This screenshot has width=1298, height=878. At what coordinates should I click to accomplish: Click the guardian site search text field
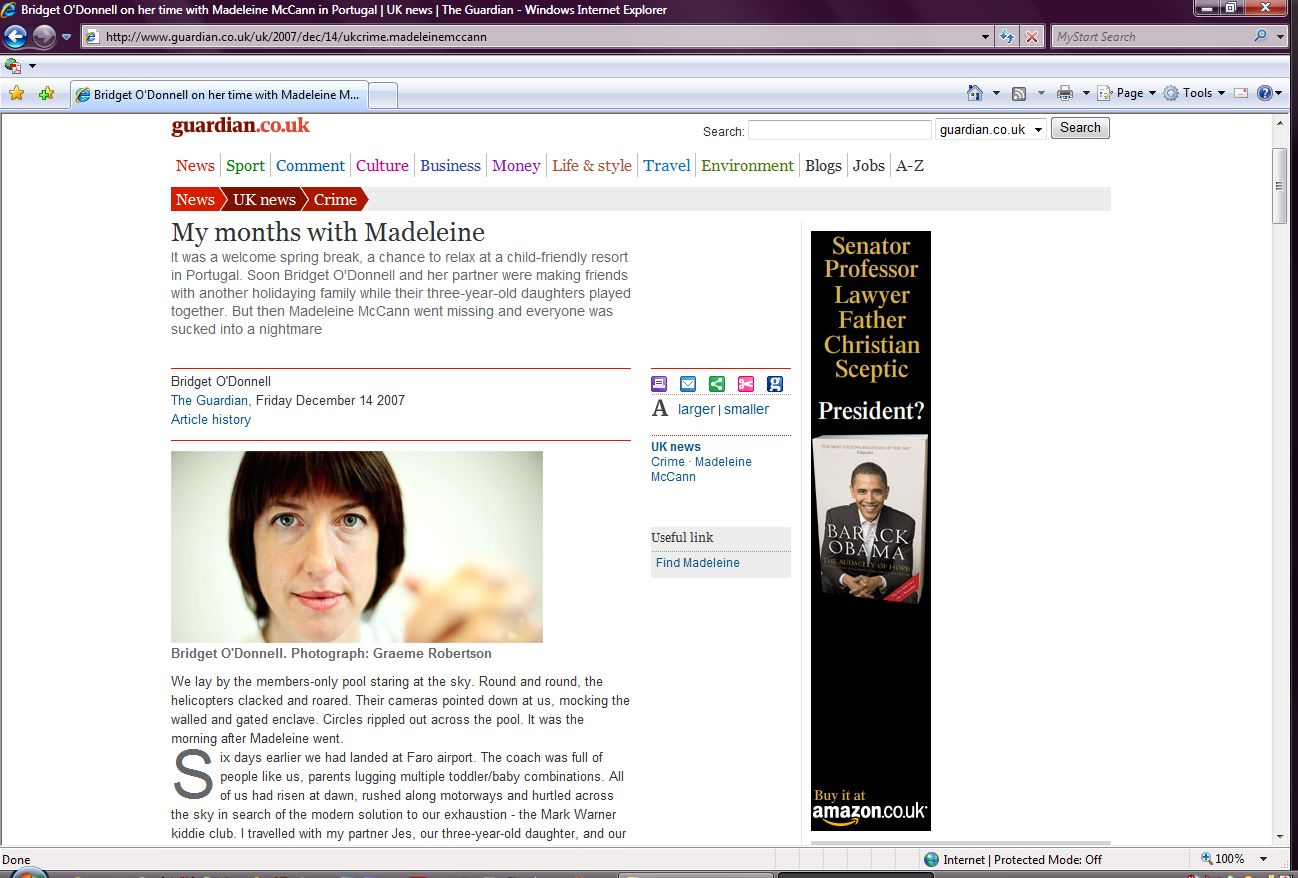click(839, 130)
